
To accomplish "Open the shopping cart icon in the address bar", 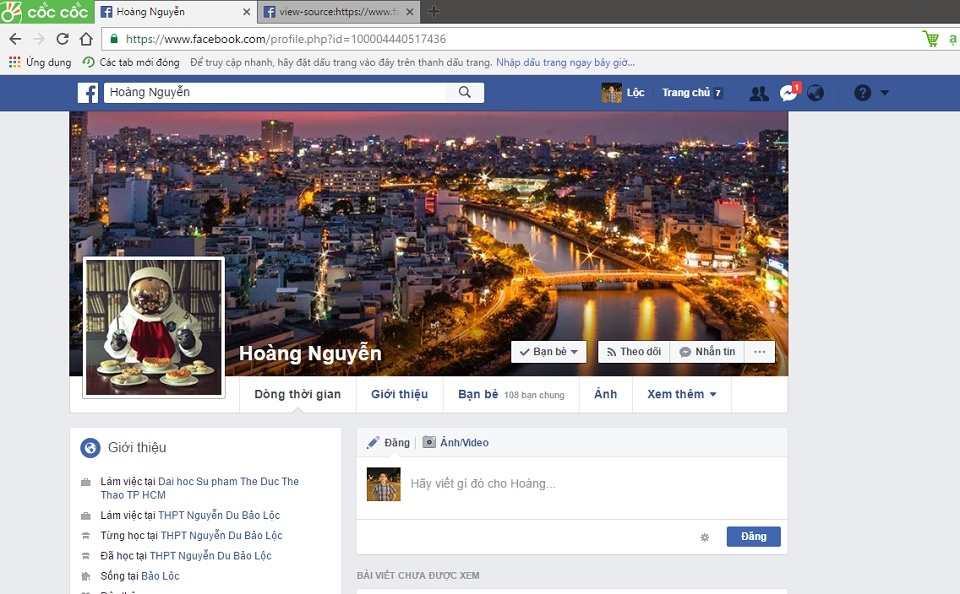I will (931, 39).
